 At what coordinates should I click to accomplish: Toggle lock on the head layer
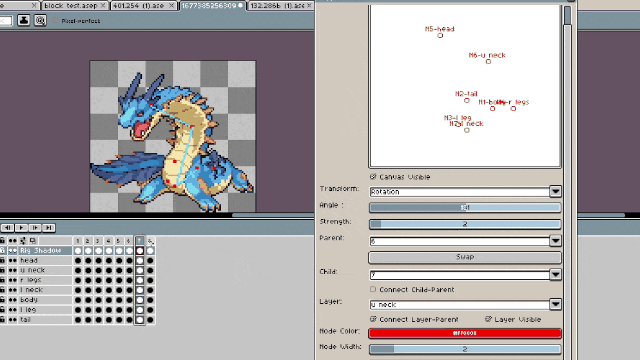coord(3,260)
